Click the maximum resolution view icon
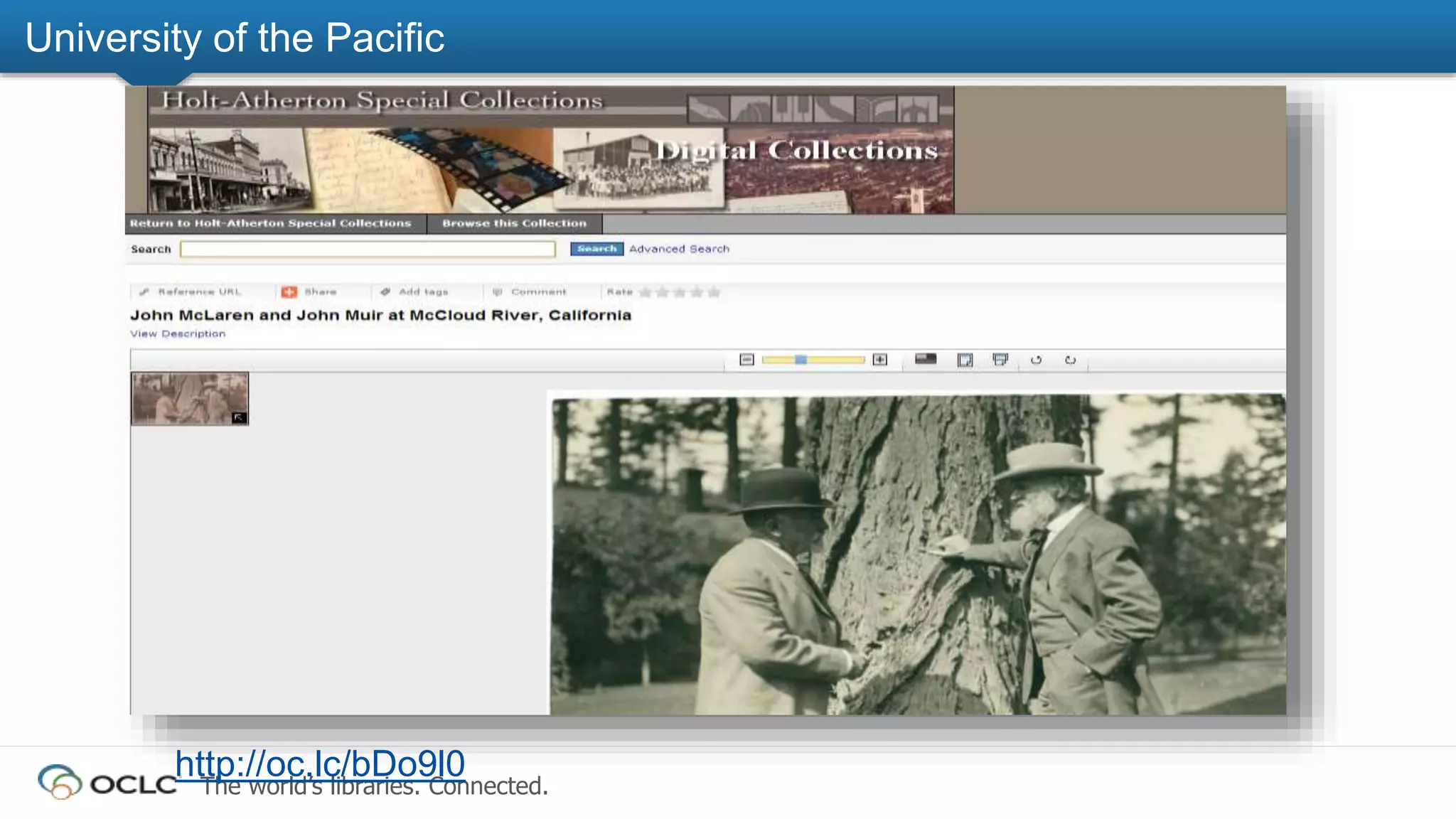Screen dimensions: 1456x819 pyautogui.click(x=926, y=359)
